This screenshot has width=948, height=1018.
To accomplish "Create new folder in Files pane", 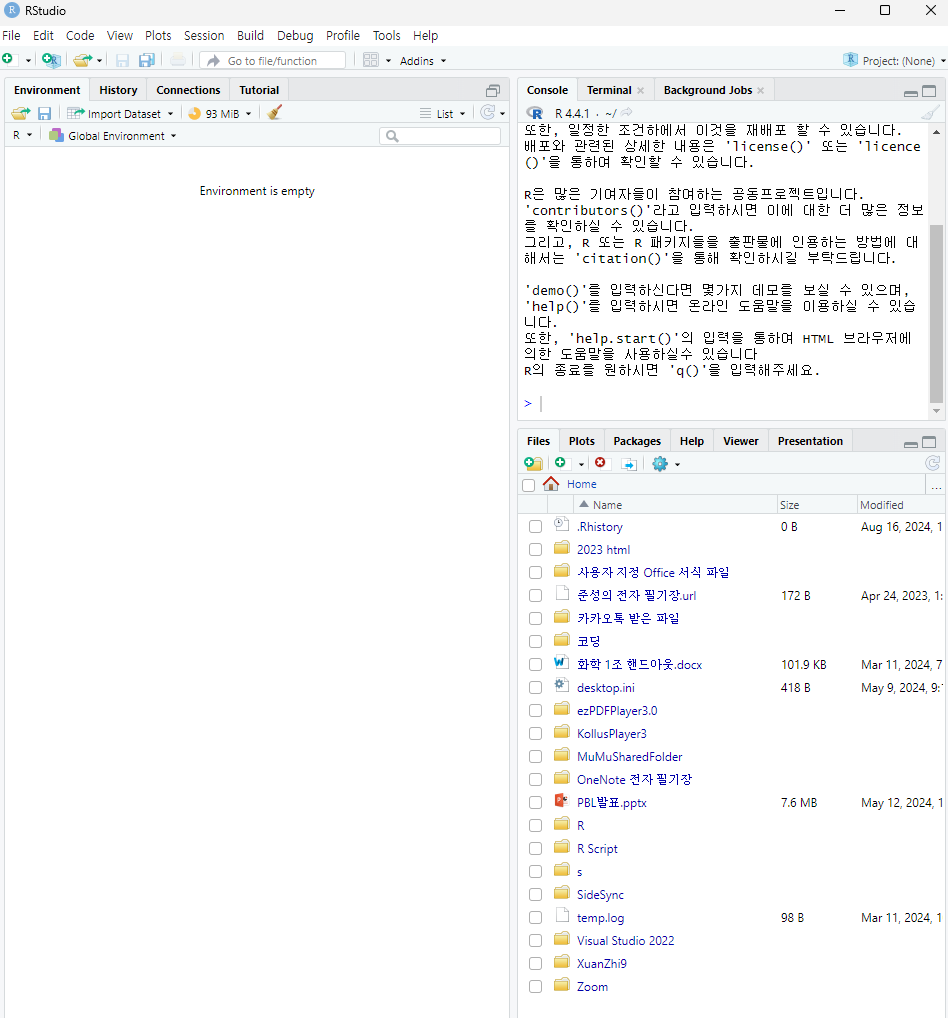I will (533, 464).
